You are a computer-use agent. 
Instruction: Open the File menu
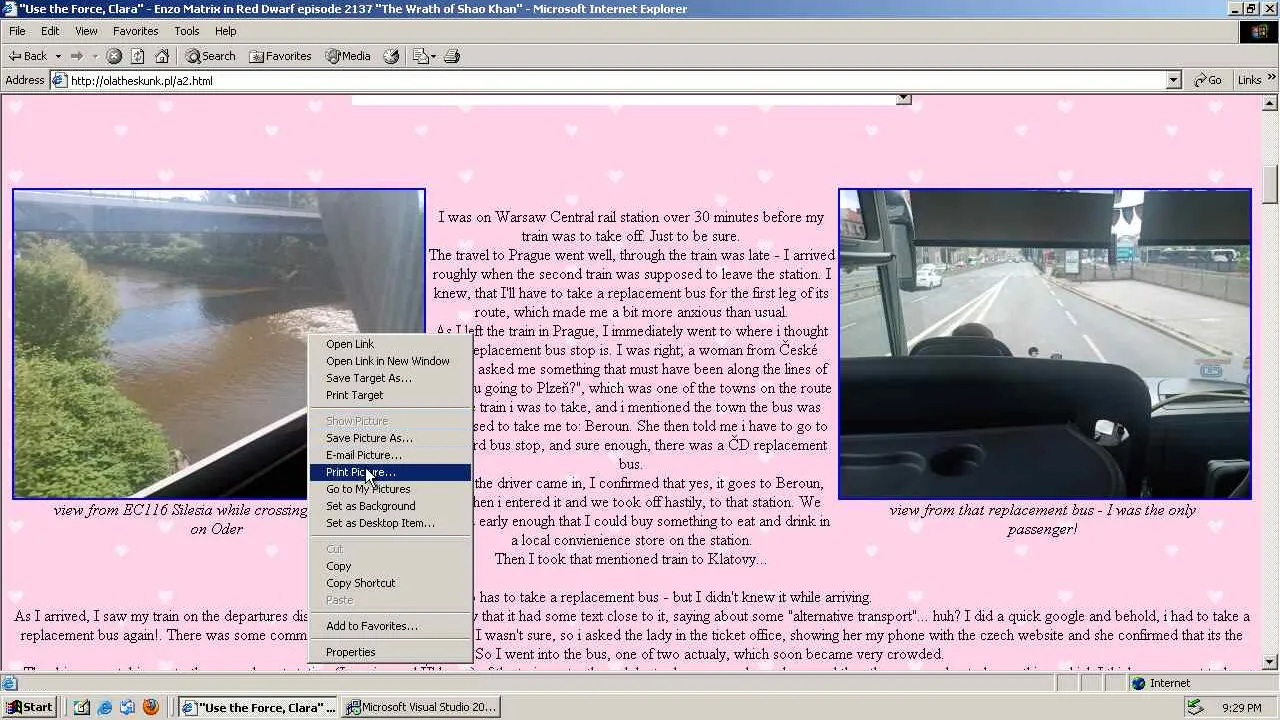pyautogui.click(x=17, y=31)
